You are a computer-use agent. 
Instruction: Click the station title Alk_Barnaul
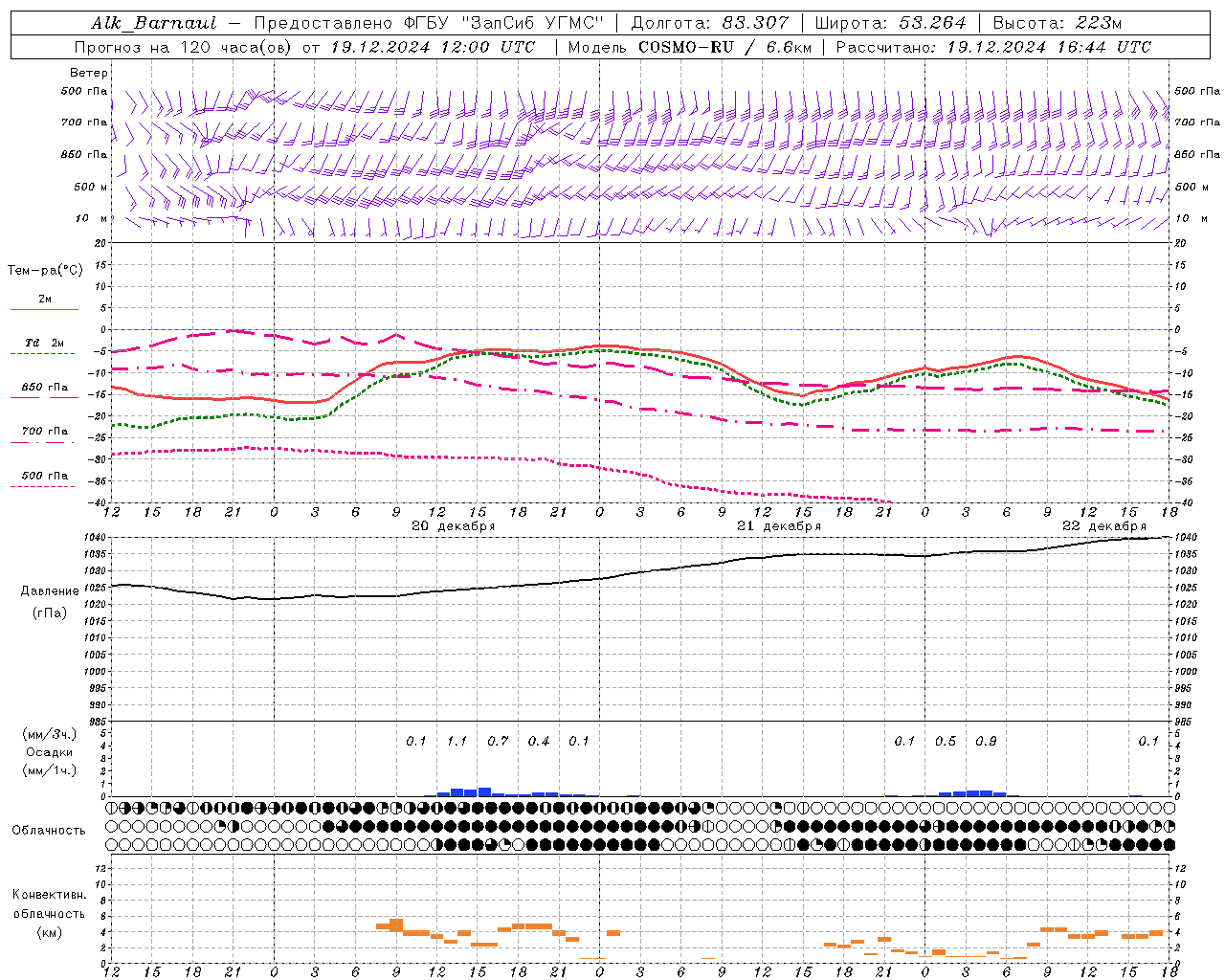(154, 23)
